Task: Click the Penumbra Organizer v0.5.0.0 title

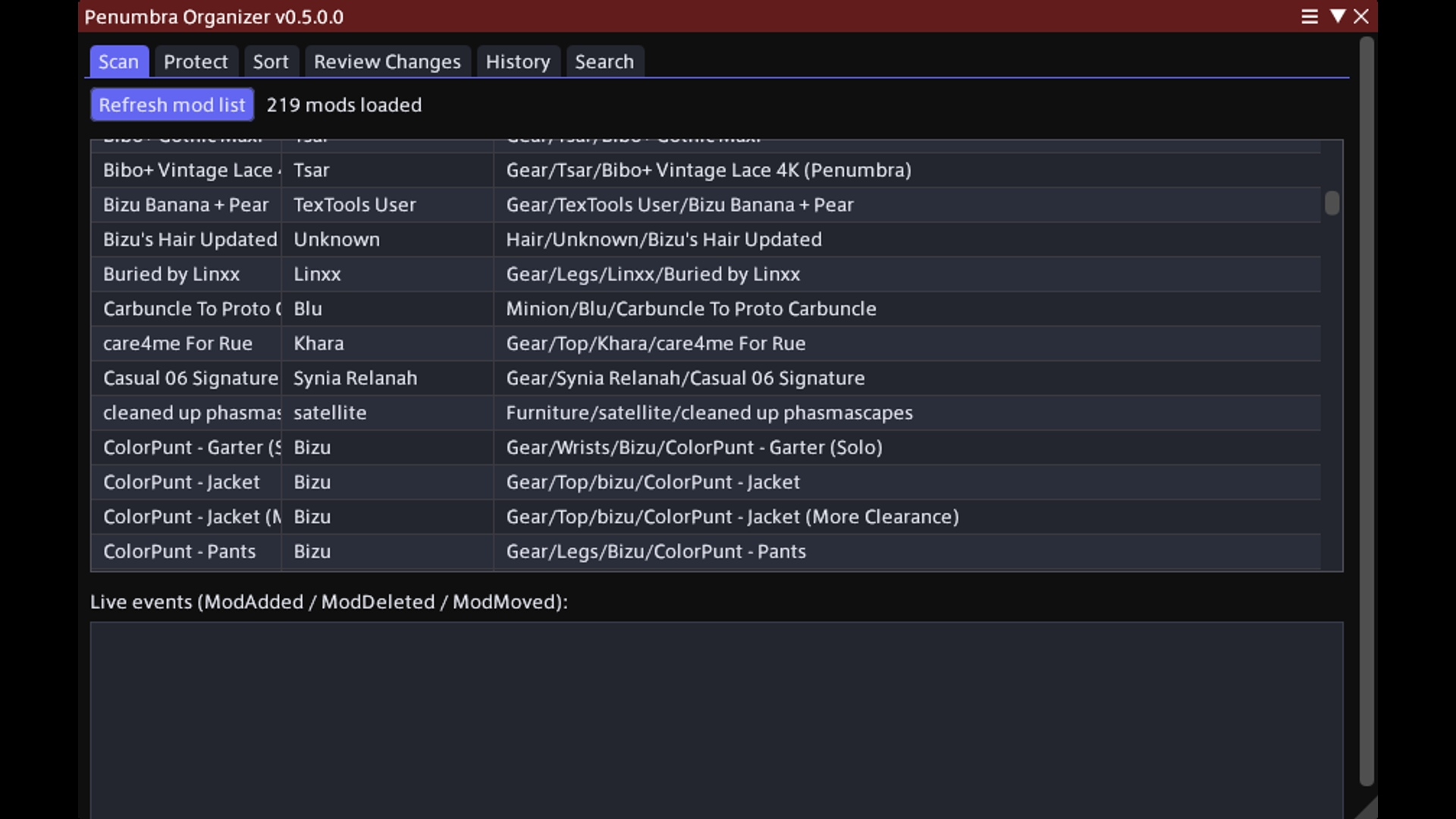Action: tap(214, 17)
